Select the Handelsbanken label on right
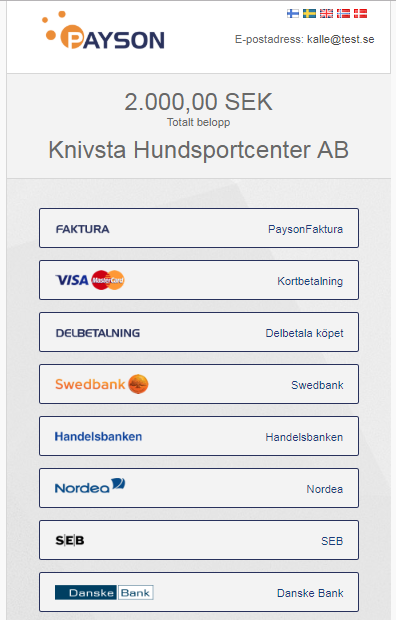Viewport: 396px width, 620px height. 304,437
